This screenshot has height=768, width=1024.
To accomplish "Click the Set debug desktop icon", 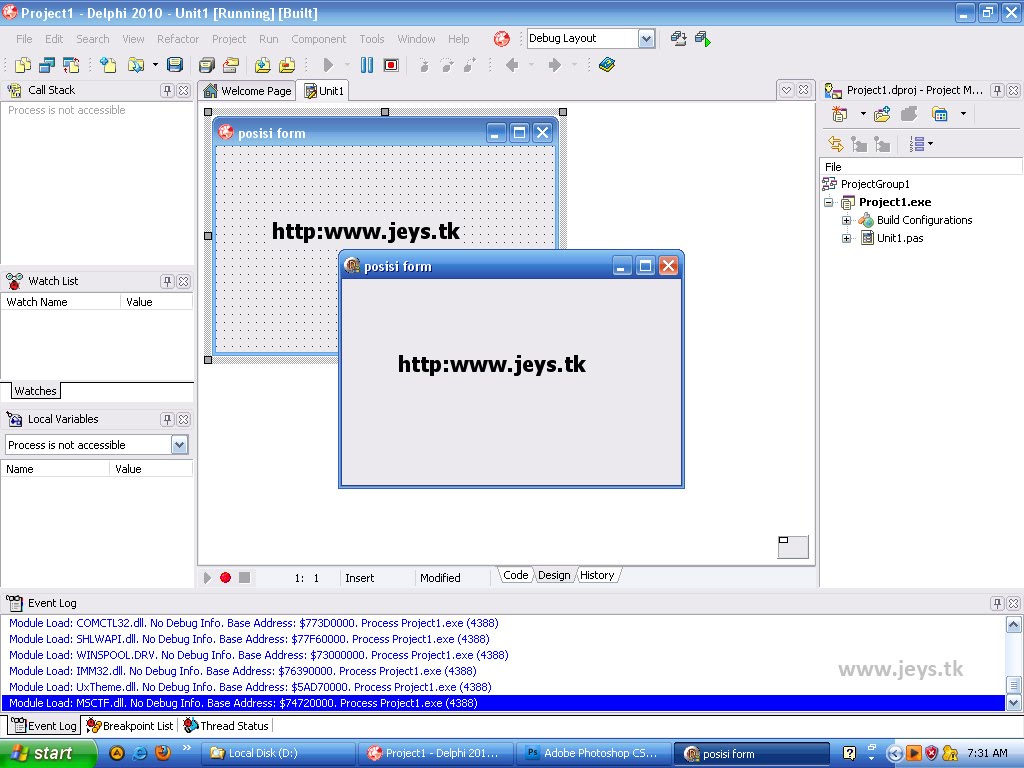I will (703, 39).
